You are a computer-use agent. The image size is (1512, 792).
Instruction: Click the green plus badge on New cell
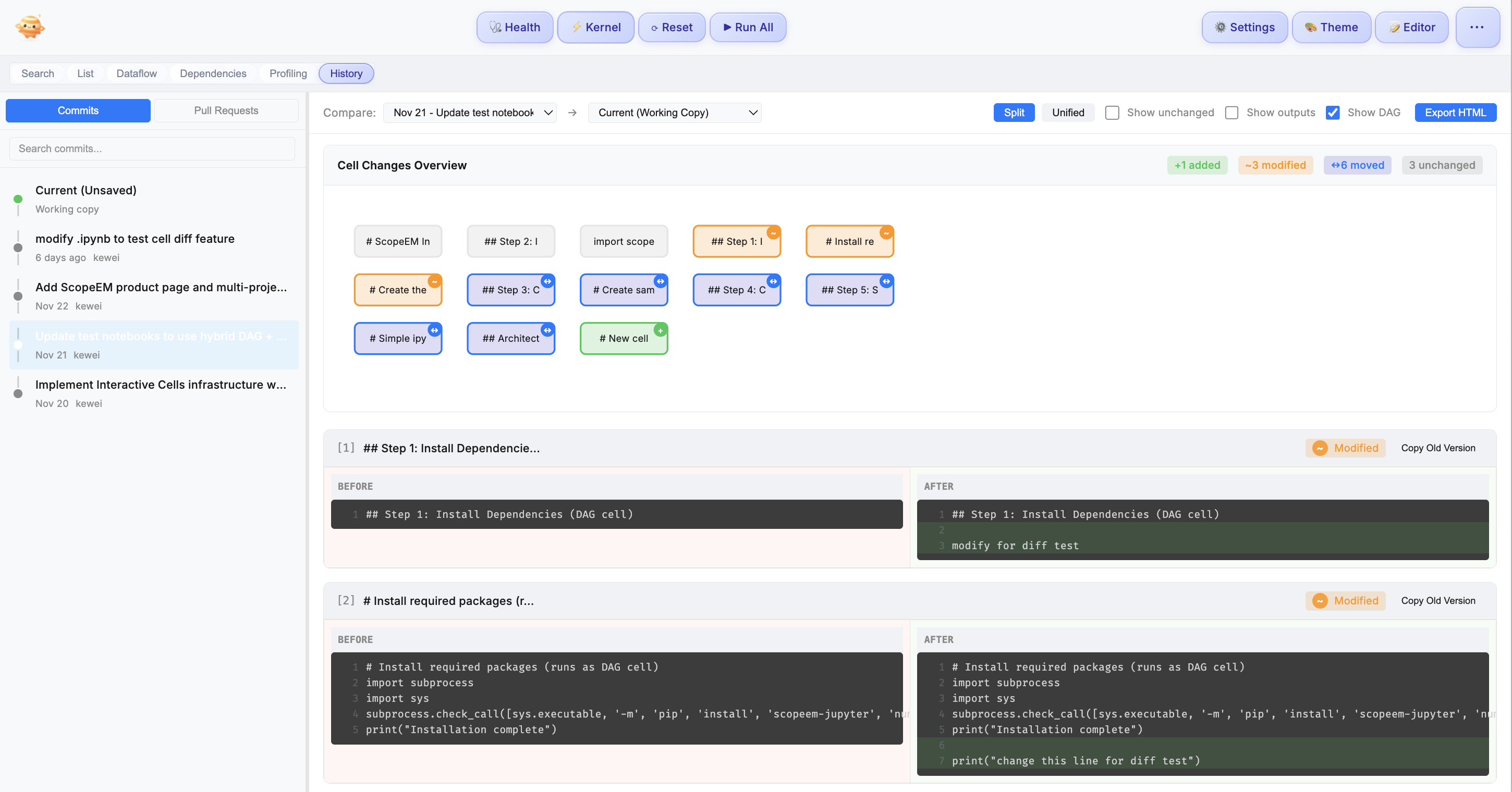[x=660, y=330]
